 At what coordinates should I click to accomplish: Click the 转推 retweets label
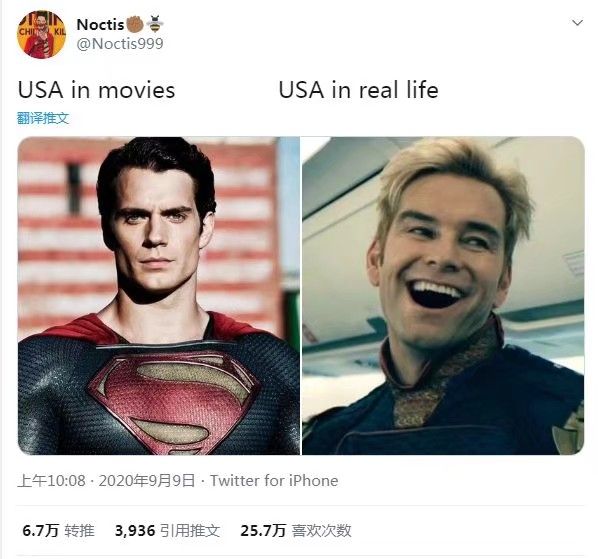pyautogui.click(x=79, y=530)
